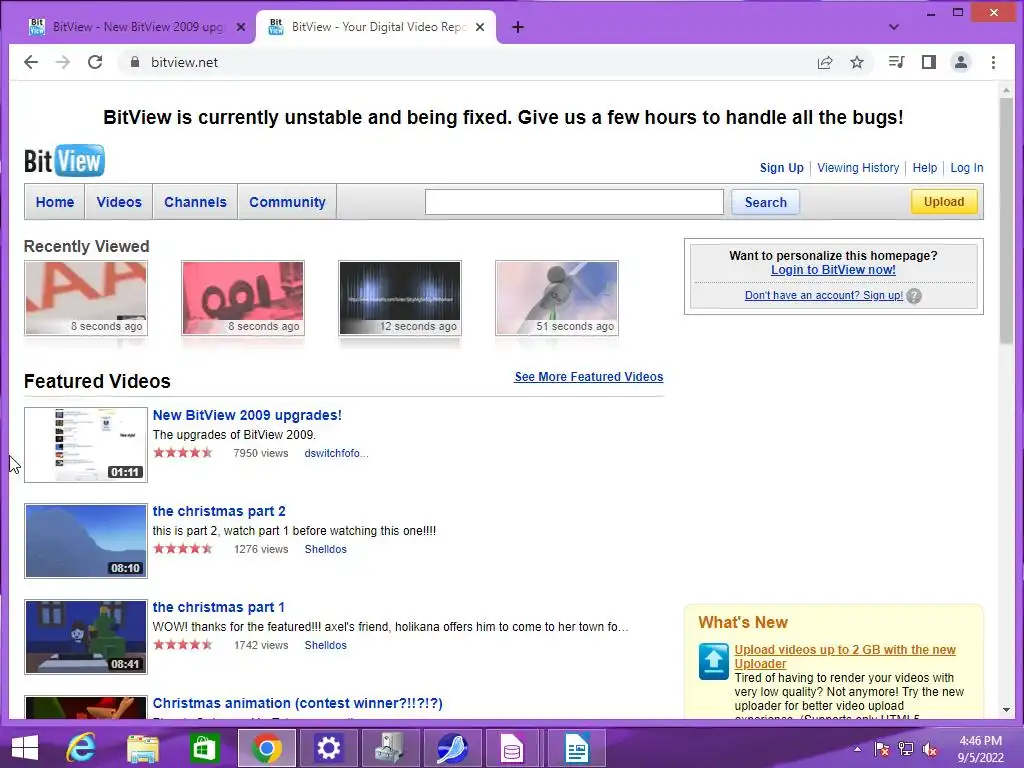Image resolution: width=1024 pixels, height=768 pixels.
Task: Open first recently viewed thumbnail, 8 seconds ago
Action: (x=86, y=298)
